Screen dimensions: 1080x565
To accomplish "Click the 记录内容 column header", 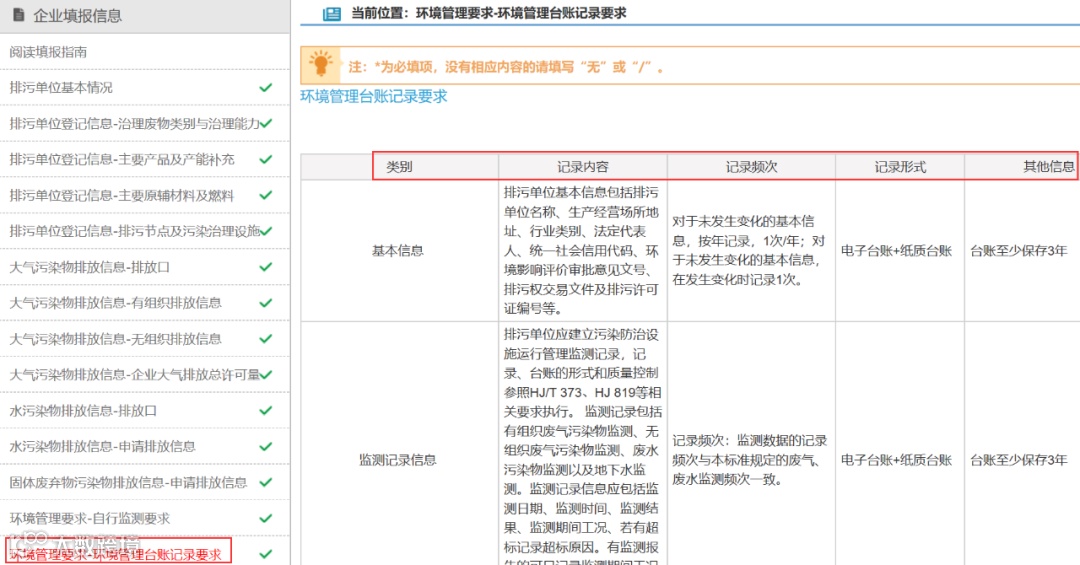I will 583,167.
